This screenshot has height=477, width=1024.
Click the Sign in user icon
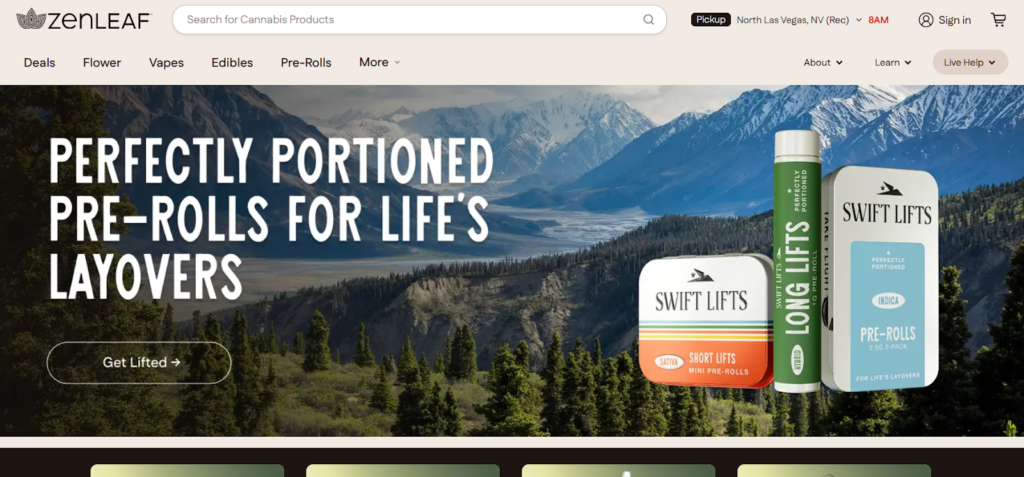tap(925, 20)
